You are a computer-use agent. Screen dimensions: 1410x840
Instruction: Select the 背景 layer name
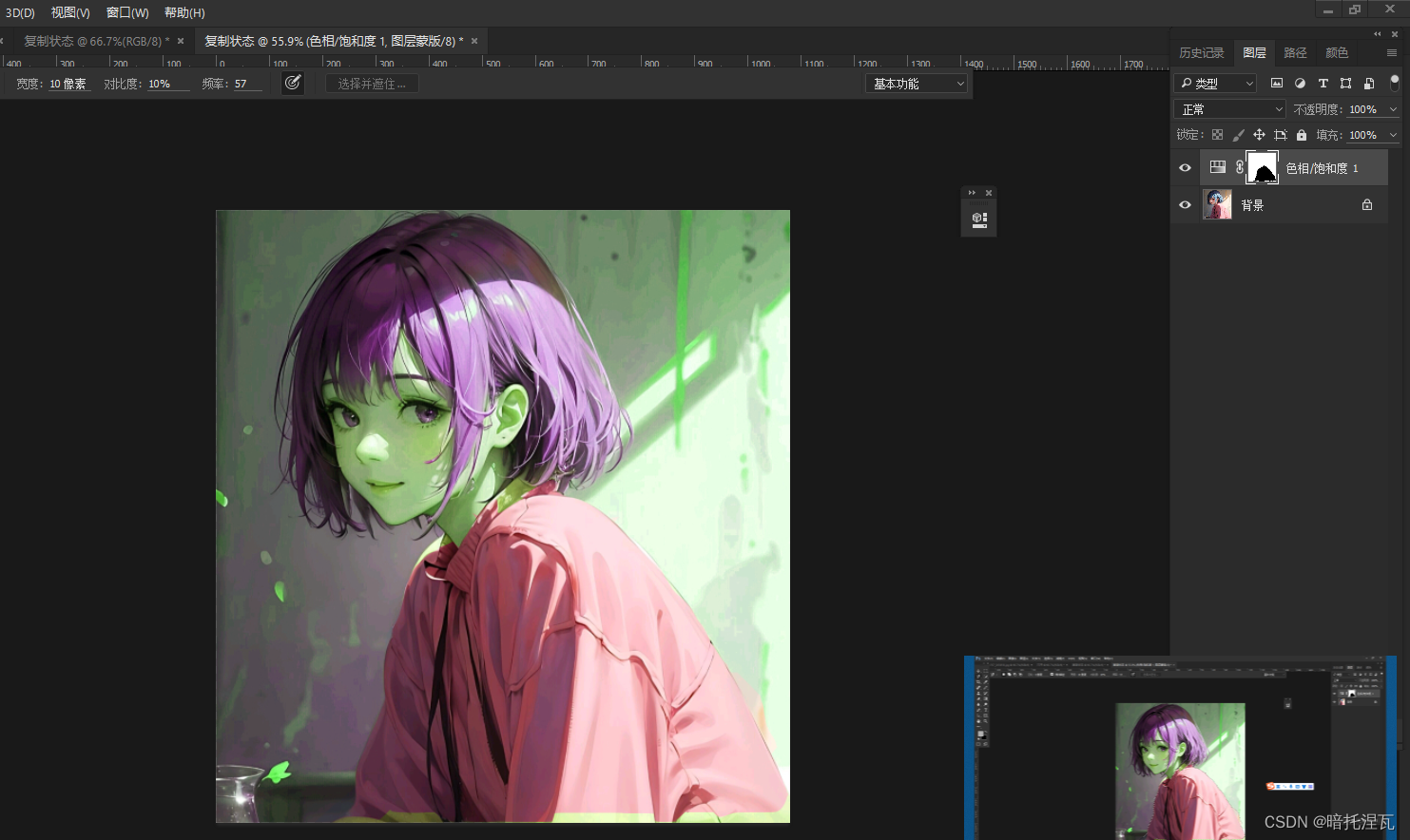(1252, 205)
